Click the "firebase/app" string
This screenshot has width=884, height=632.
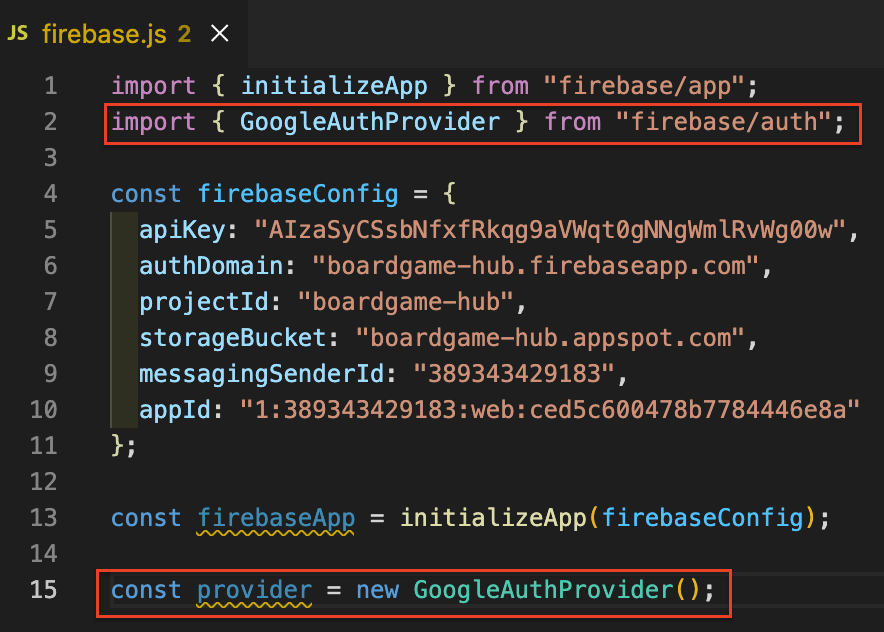pyautogui.click(x=645, y=86)
